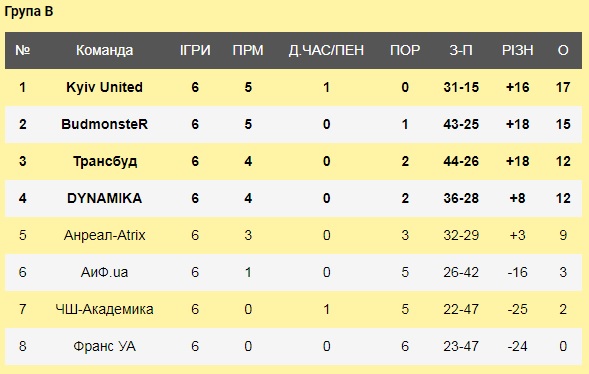Click the О points column header
The width and height of the screenshot is (589, 374).
point(563,50)
